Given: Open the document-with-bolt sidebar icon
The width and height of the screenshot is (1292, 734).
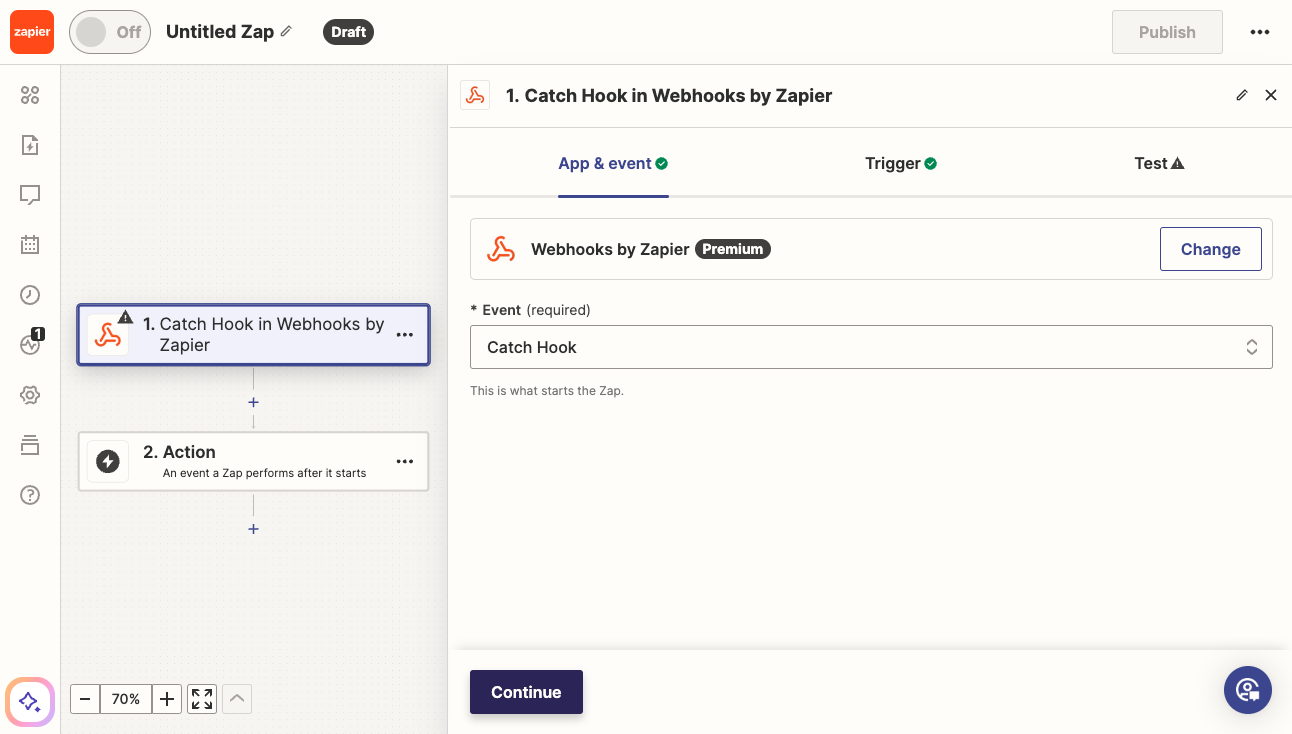Looking at the screenshot, I should (30, 145).
